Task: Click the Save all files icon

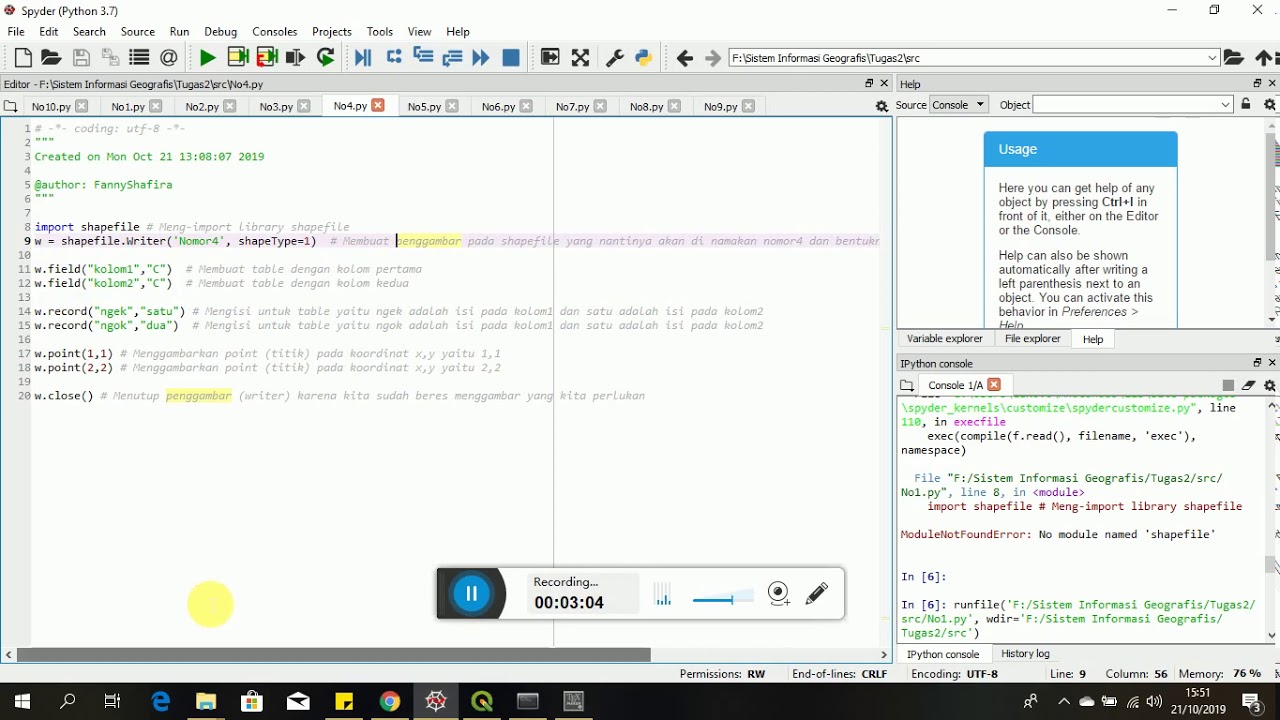Action: tap(110, 58)
